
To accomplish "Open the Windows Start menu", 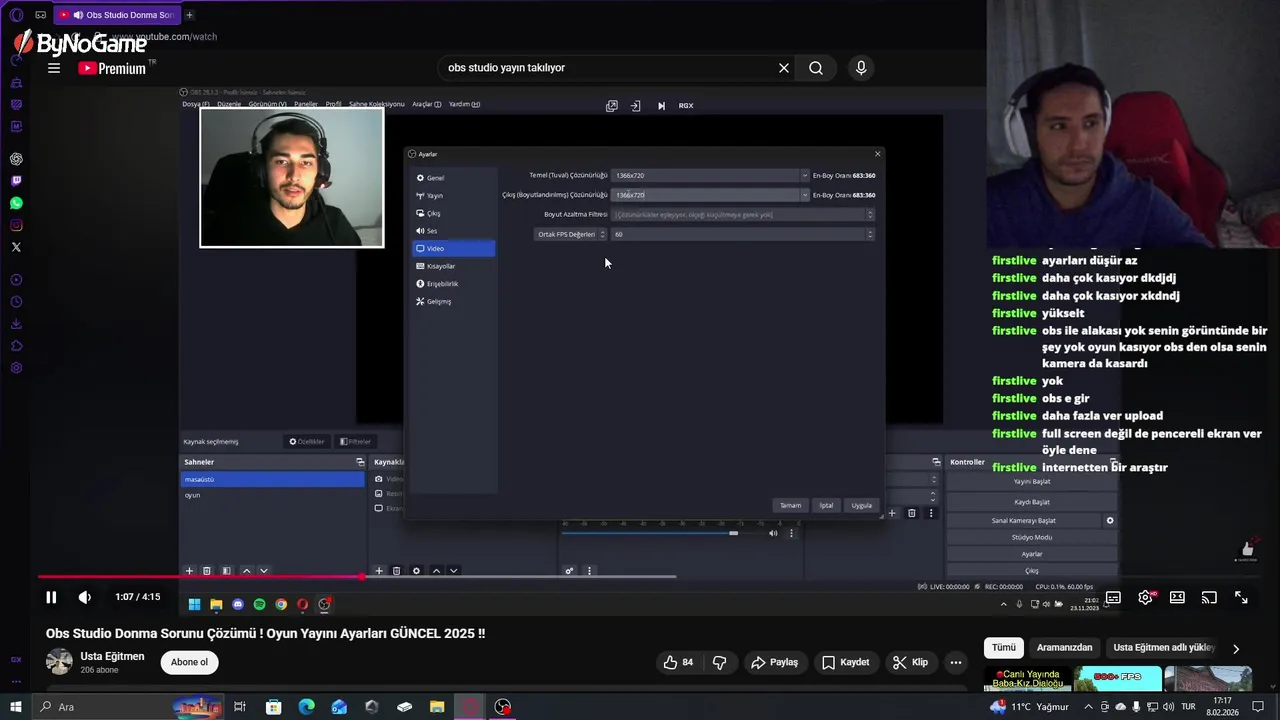I will point(16,707).
